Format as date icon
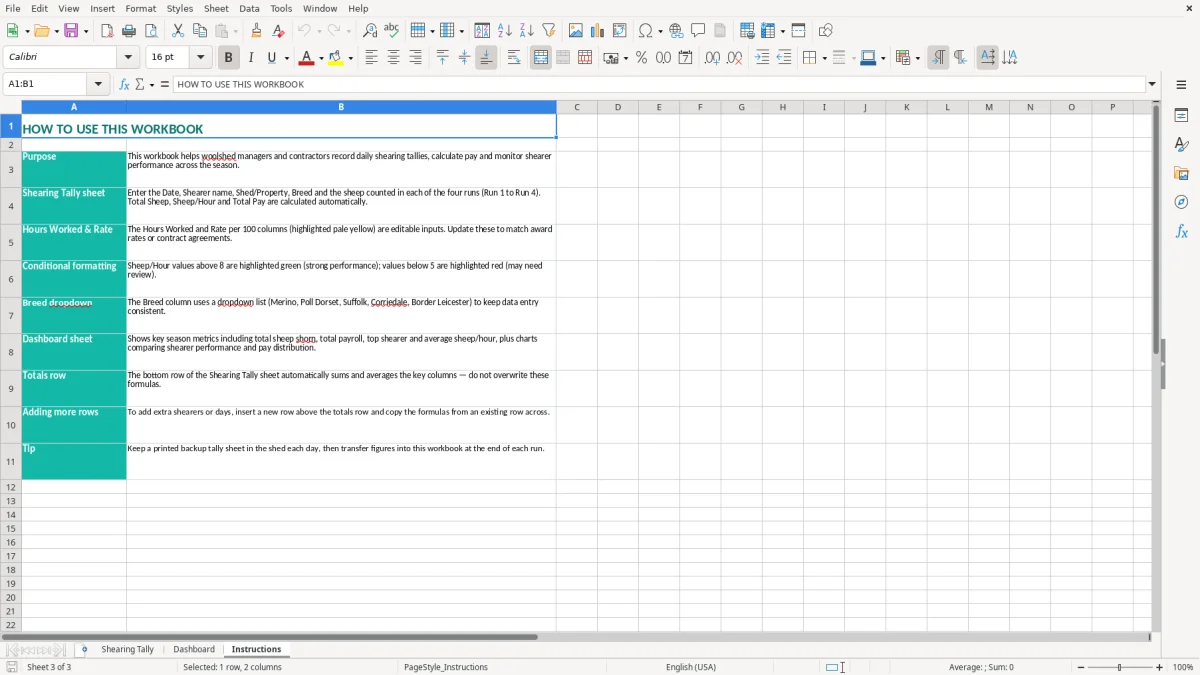Screen dimensions: 1200x675 (x=685, y=58)
